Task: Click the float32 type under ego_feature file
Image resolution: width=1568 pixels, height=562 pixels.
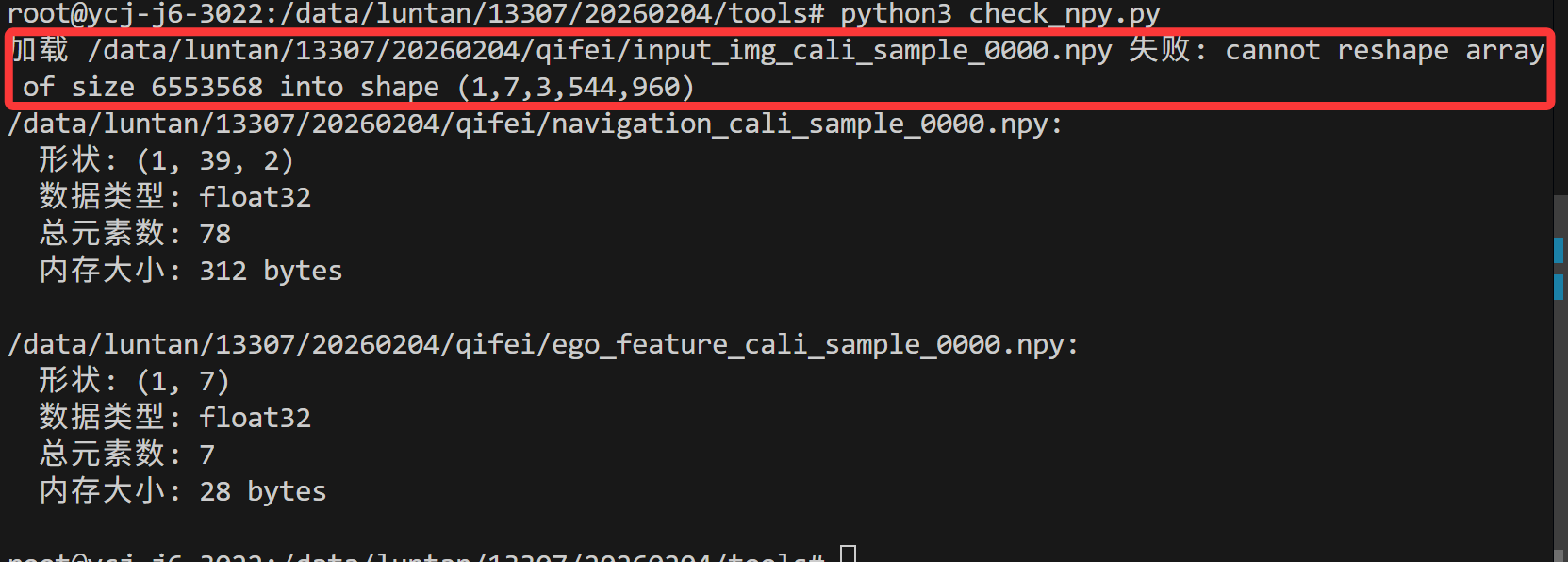Action: [255, 418]
